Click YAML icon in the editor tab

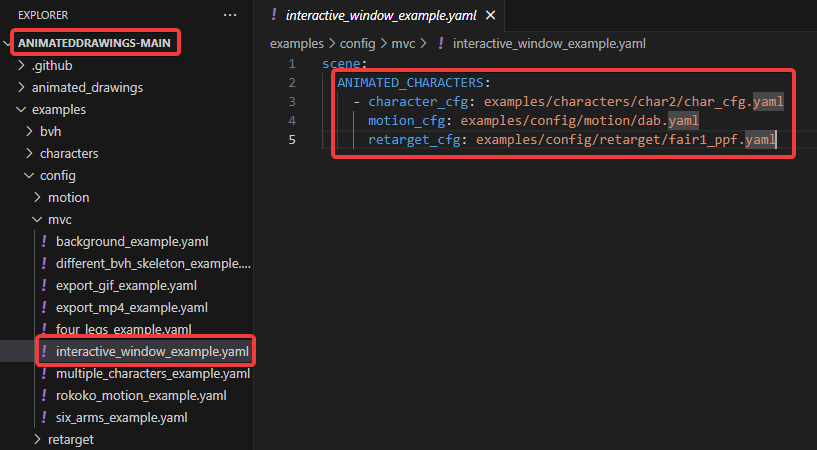point(274,15)
